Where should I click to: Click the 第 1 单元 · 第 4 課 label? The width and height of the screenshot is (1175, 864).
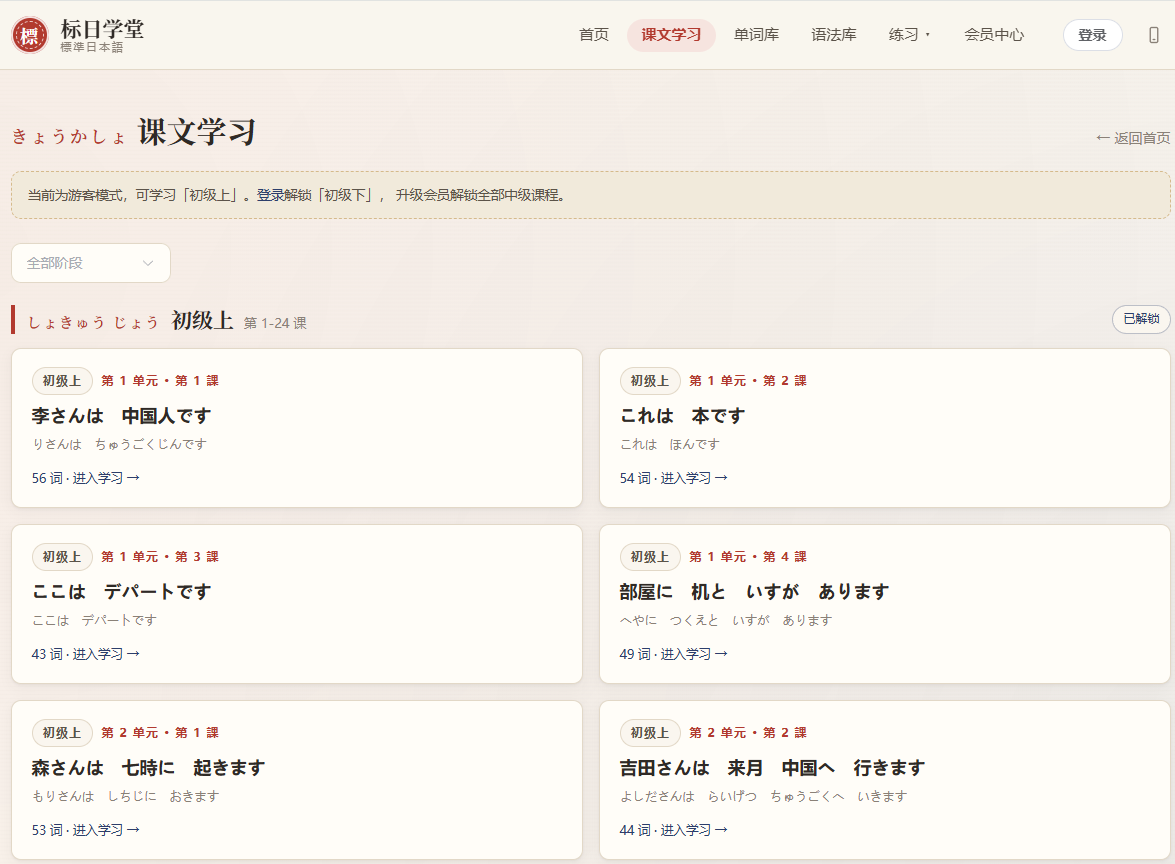748,557
